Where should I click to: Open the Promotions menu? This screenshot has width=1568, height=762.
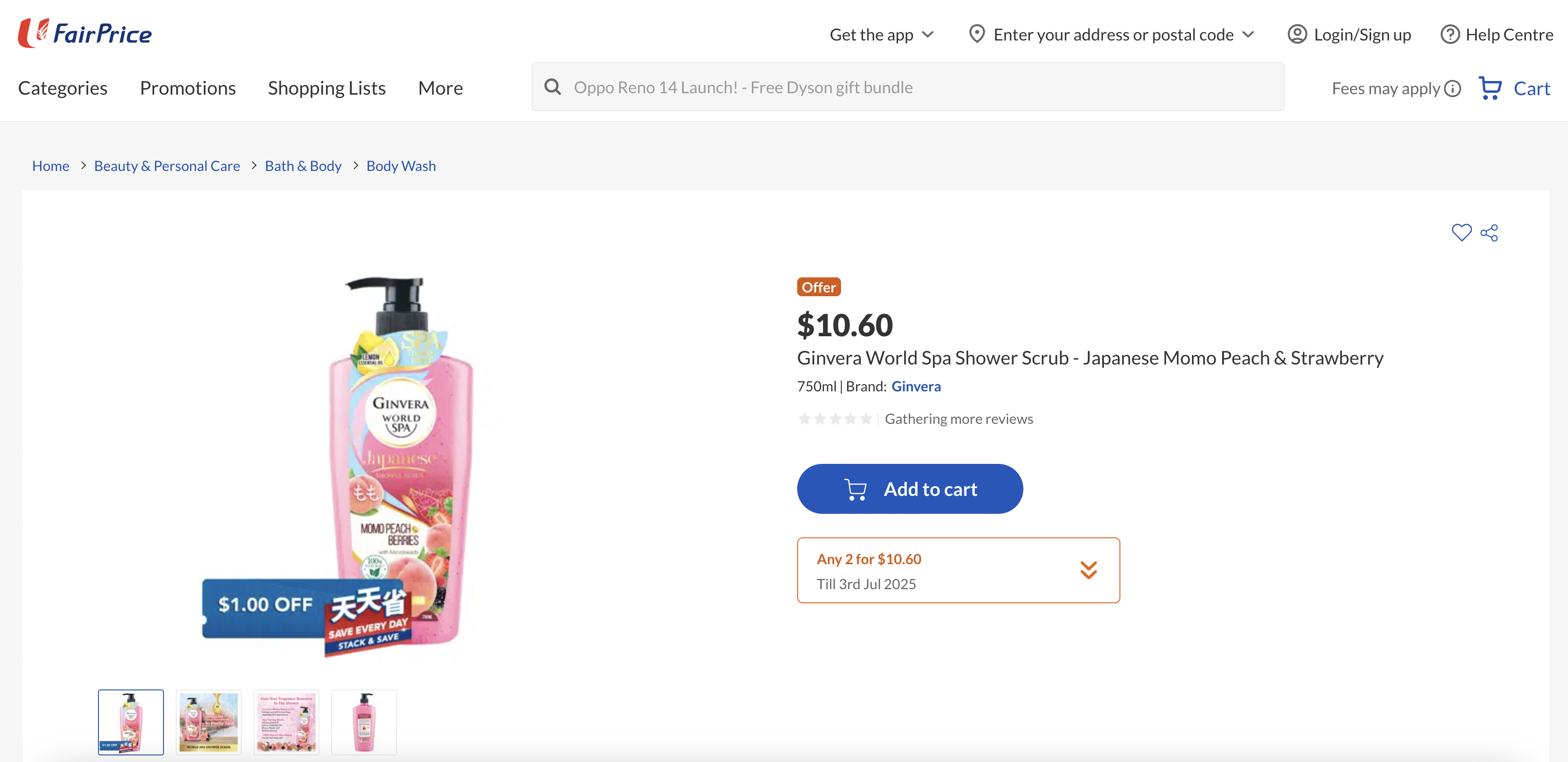tap(188, 88)
